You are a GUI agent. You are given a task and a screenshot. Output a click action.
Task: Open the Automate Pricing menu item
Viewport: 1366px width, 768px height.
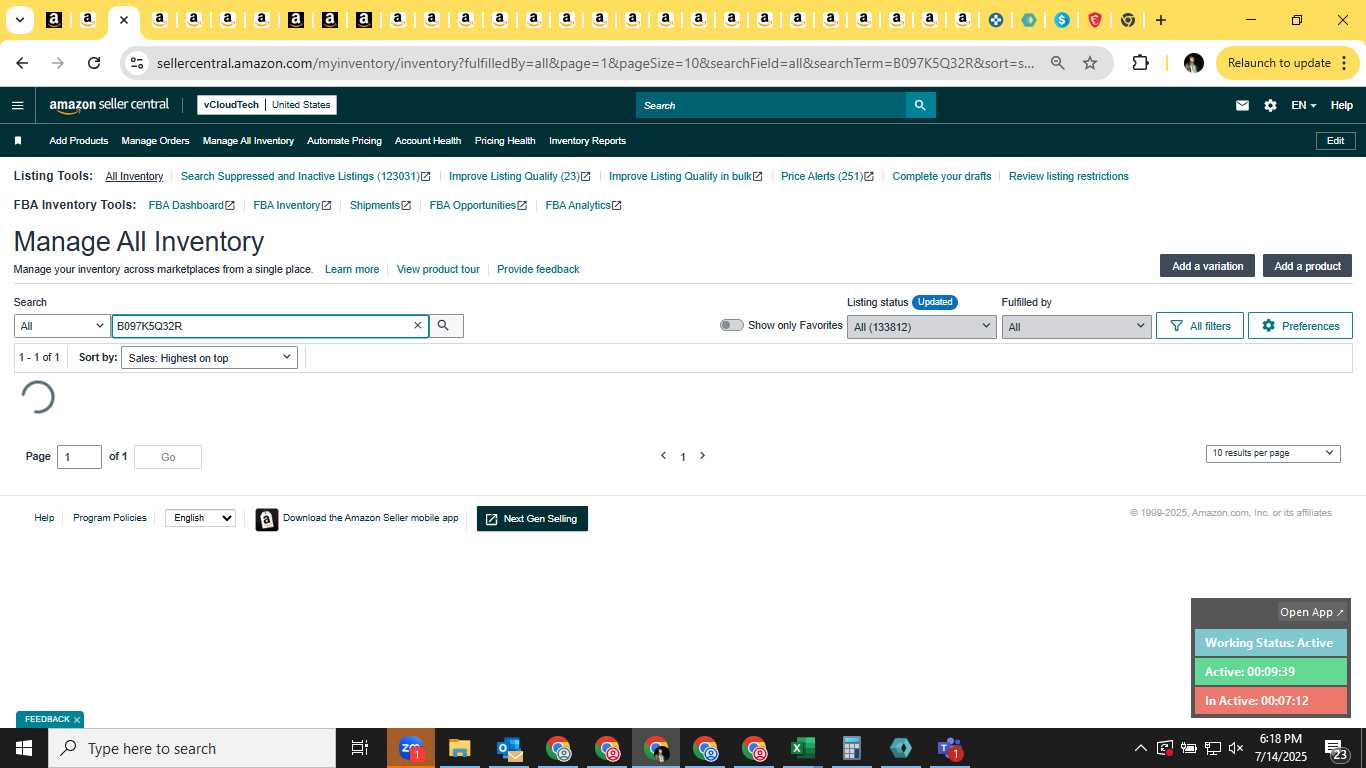point(344,141)
